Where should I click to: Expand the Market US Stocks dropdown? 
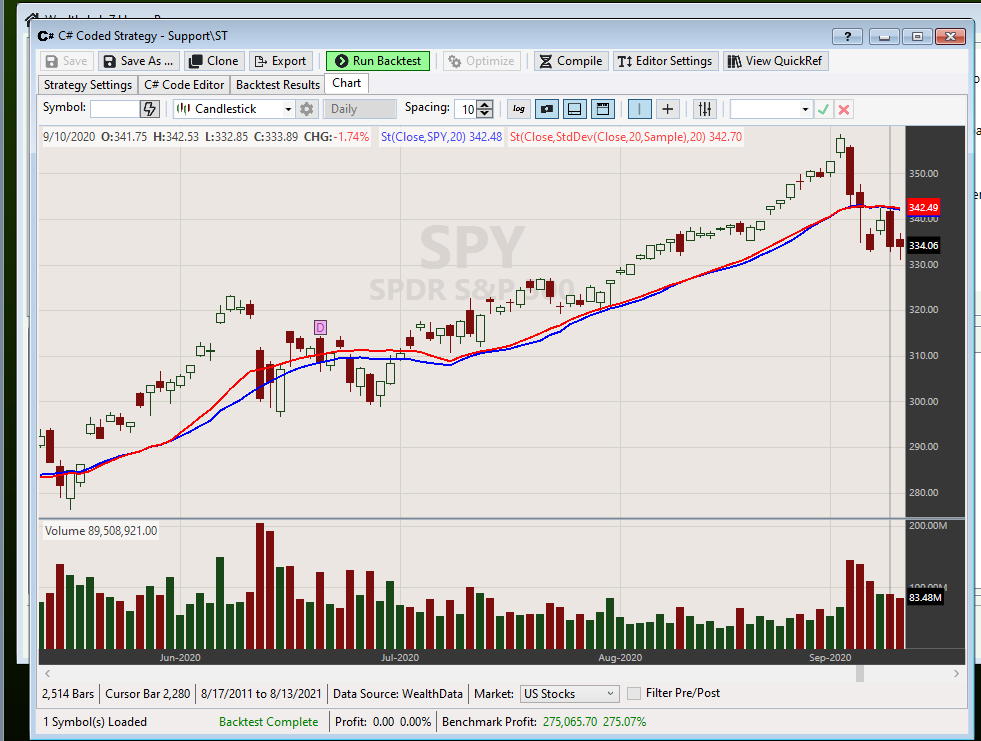[569, 693]
